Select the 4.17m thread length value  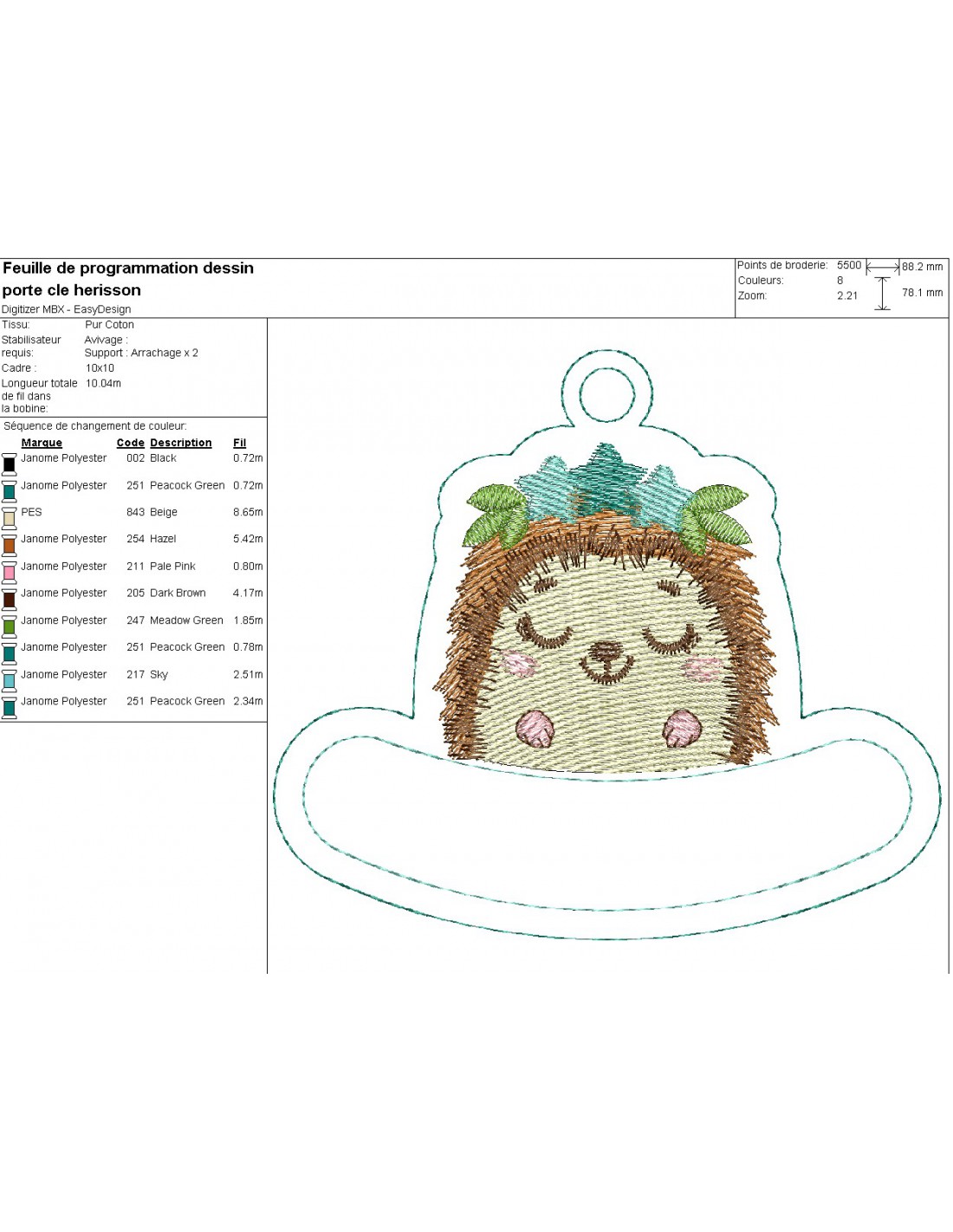click(248, 593)
